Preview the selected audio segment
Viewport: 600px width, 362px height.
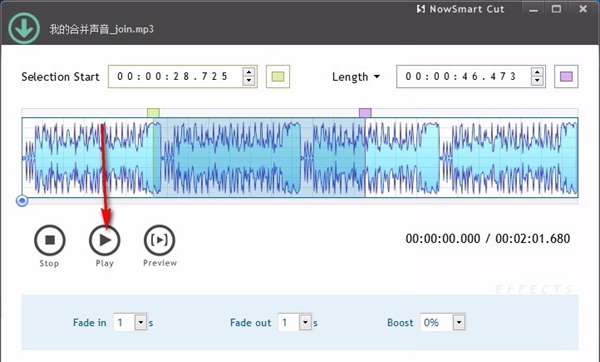pos(160,240)
